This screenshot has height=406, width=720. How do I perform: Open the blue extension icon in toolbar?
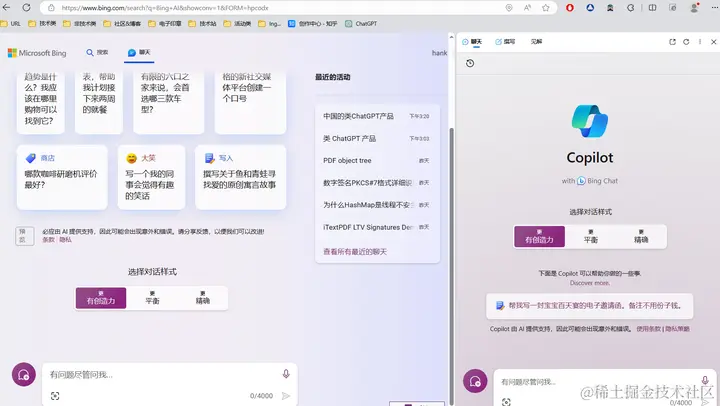coord(590,8)
